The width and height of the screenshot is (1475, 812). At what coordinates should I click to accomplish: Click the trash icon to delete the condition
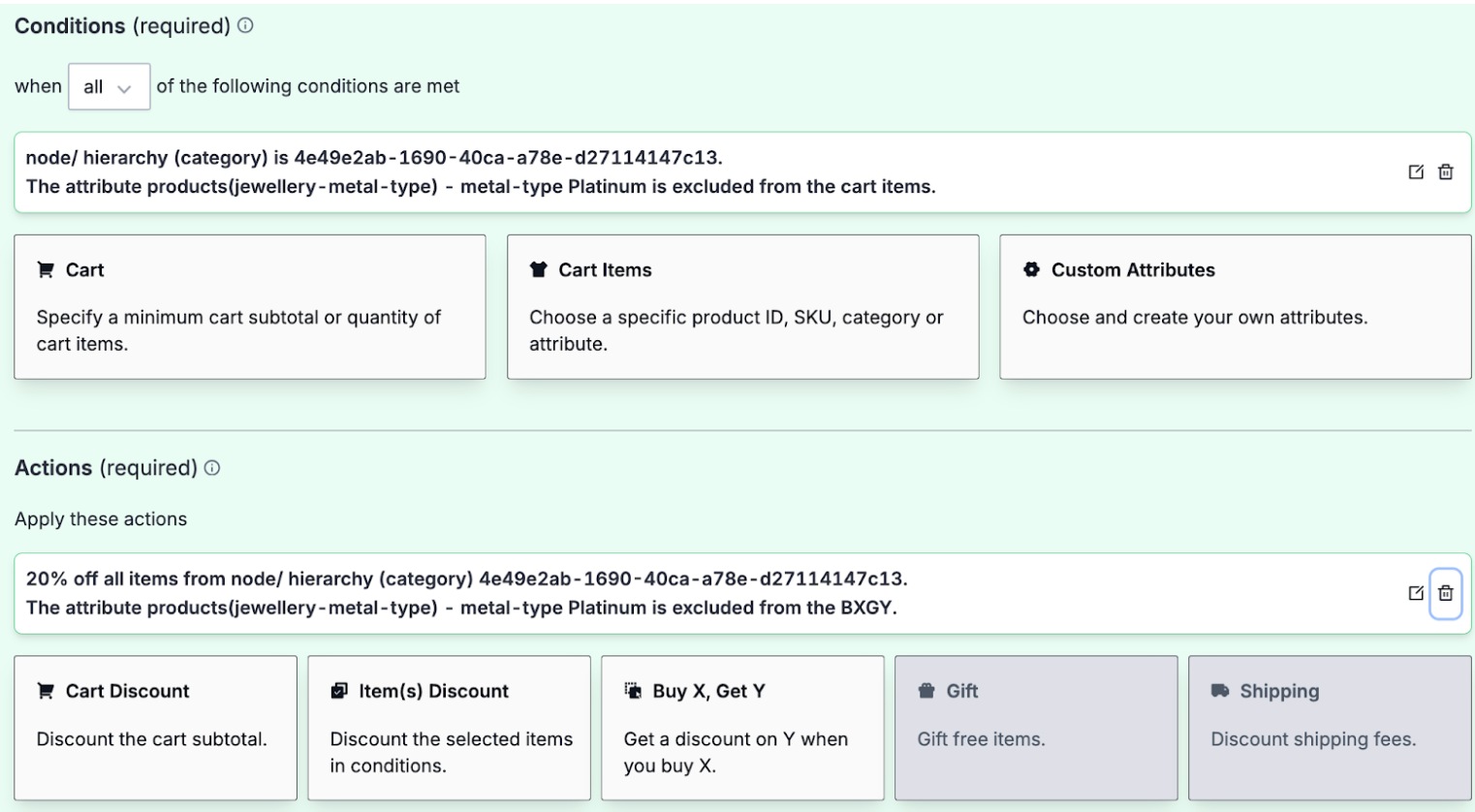click(1445, 172)
